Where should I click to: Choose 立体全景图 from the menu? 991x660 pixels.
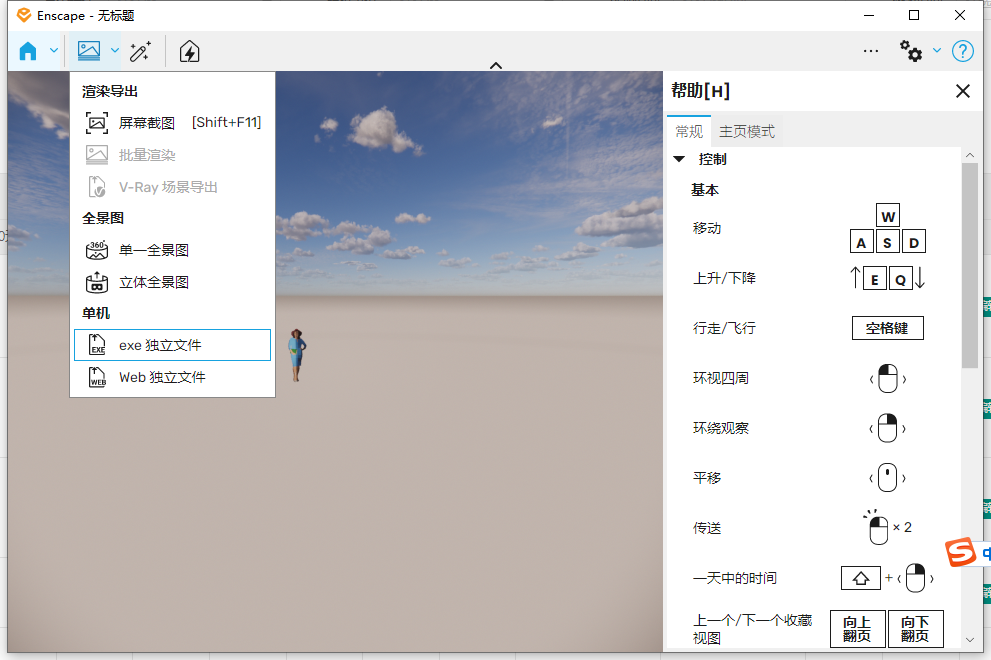coord(173,282)
